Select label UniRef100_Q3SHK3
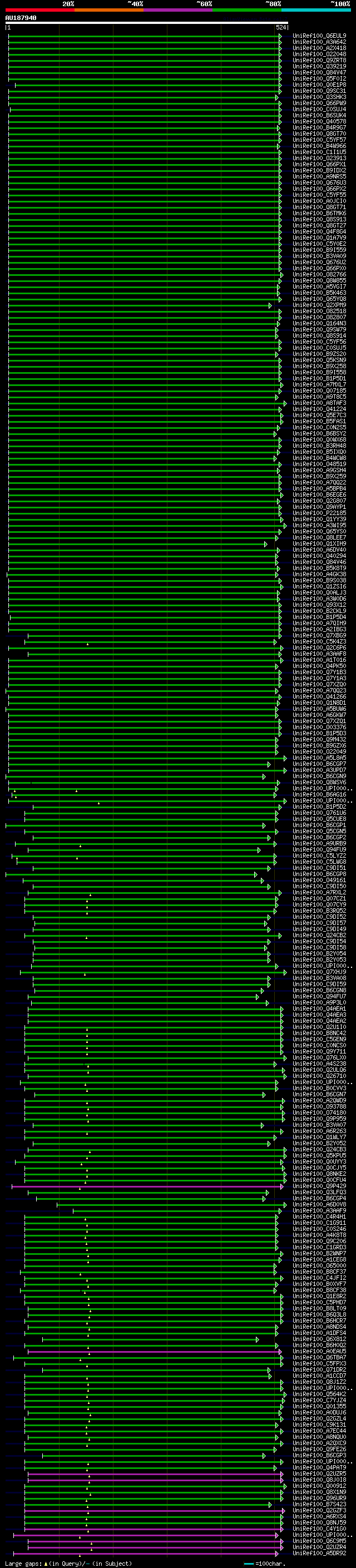The height and width of the screenshot is (1568, 356). click(x=319, y=97)
